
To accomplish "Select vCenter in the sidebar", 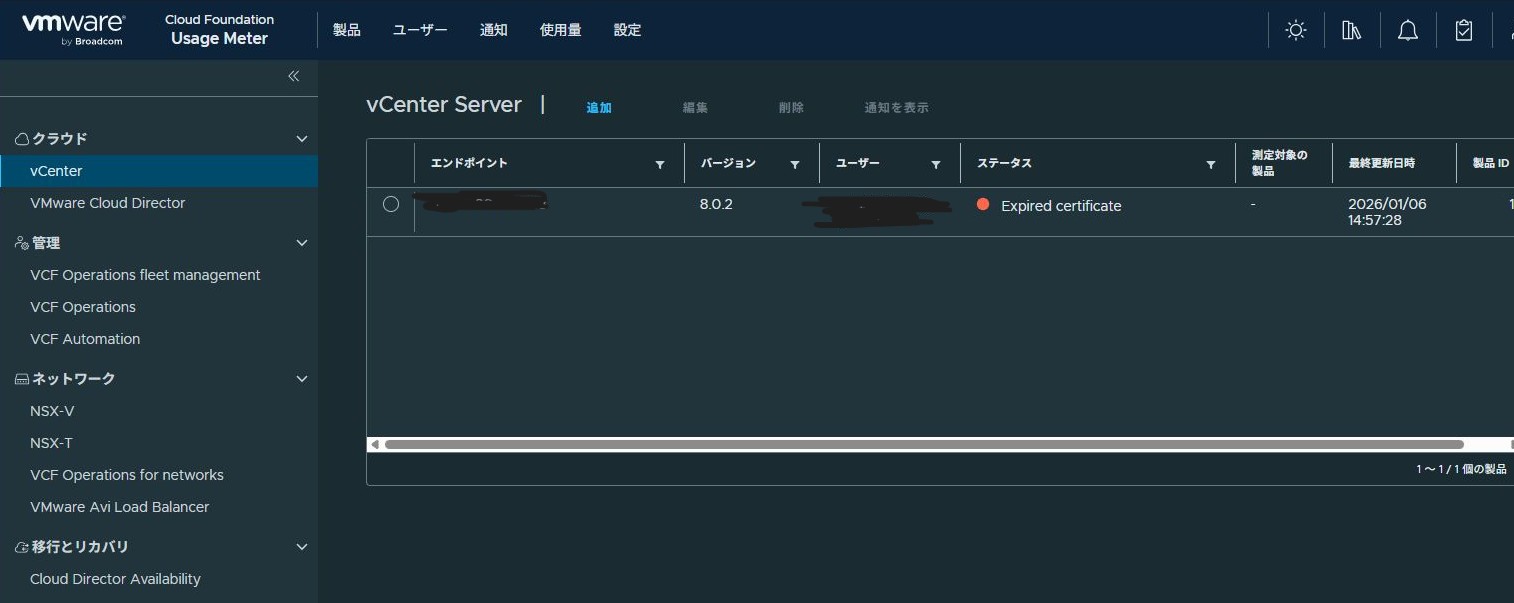I will [x=159, y=171].
